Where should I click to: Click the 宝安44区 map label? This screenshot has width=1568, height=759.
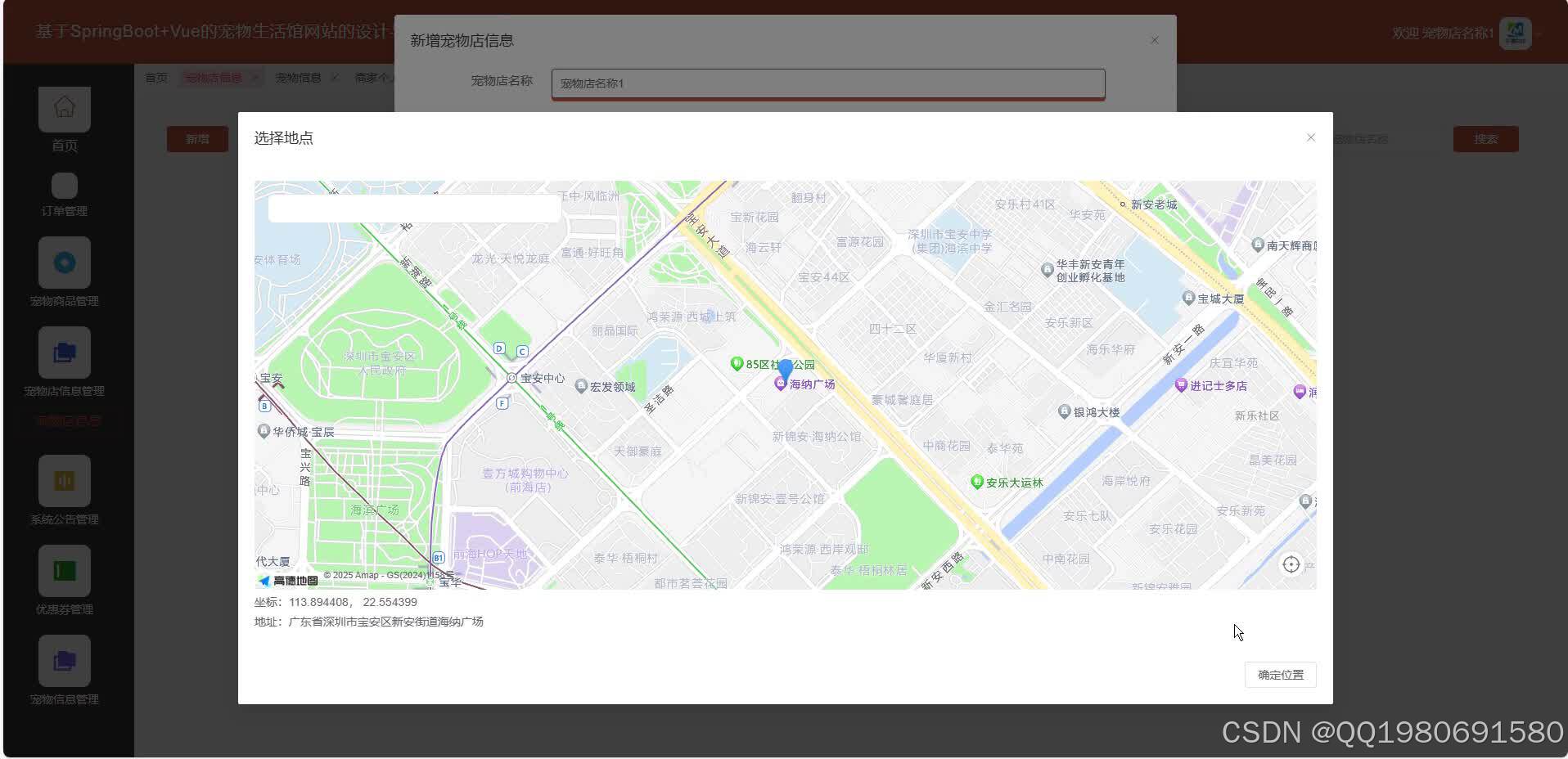(x=824, y=277)
